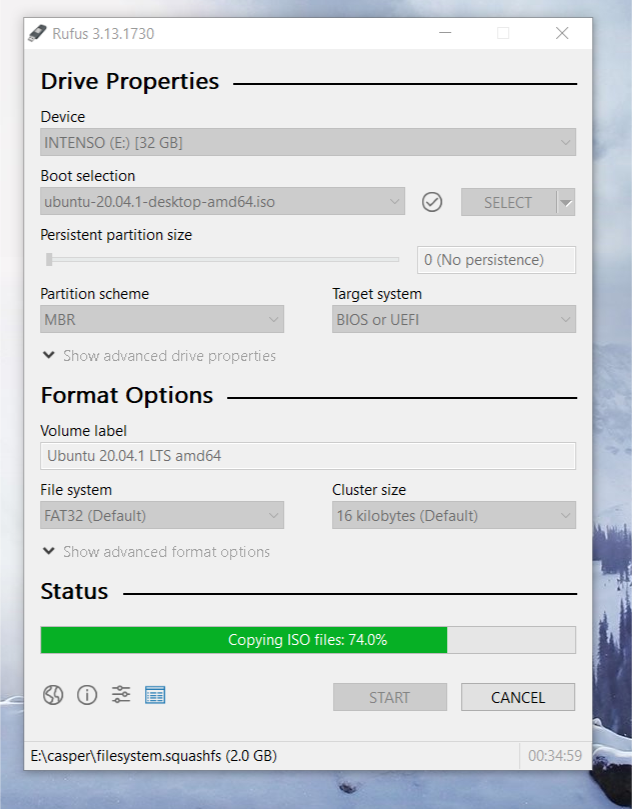The image size is (632, 809).
Task: Open the Target system dropdown
Action: [x=454, y=319]
